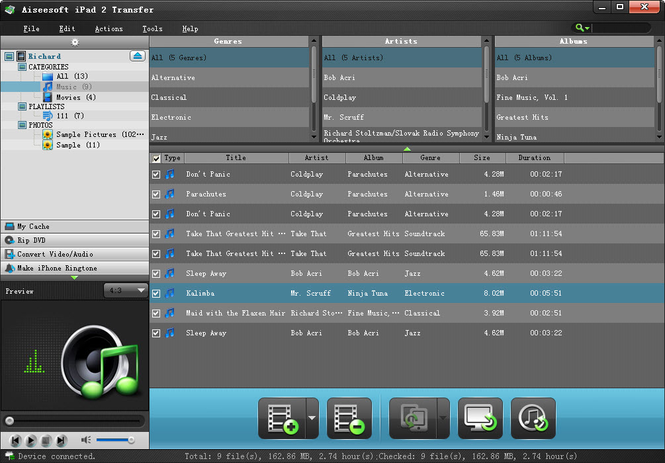Filter by Classical genre

point(229,98)
